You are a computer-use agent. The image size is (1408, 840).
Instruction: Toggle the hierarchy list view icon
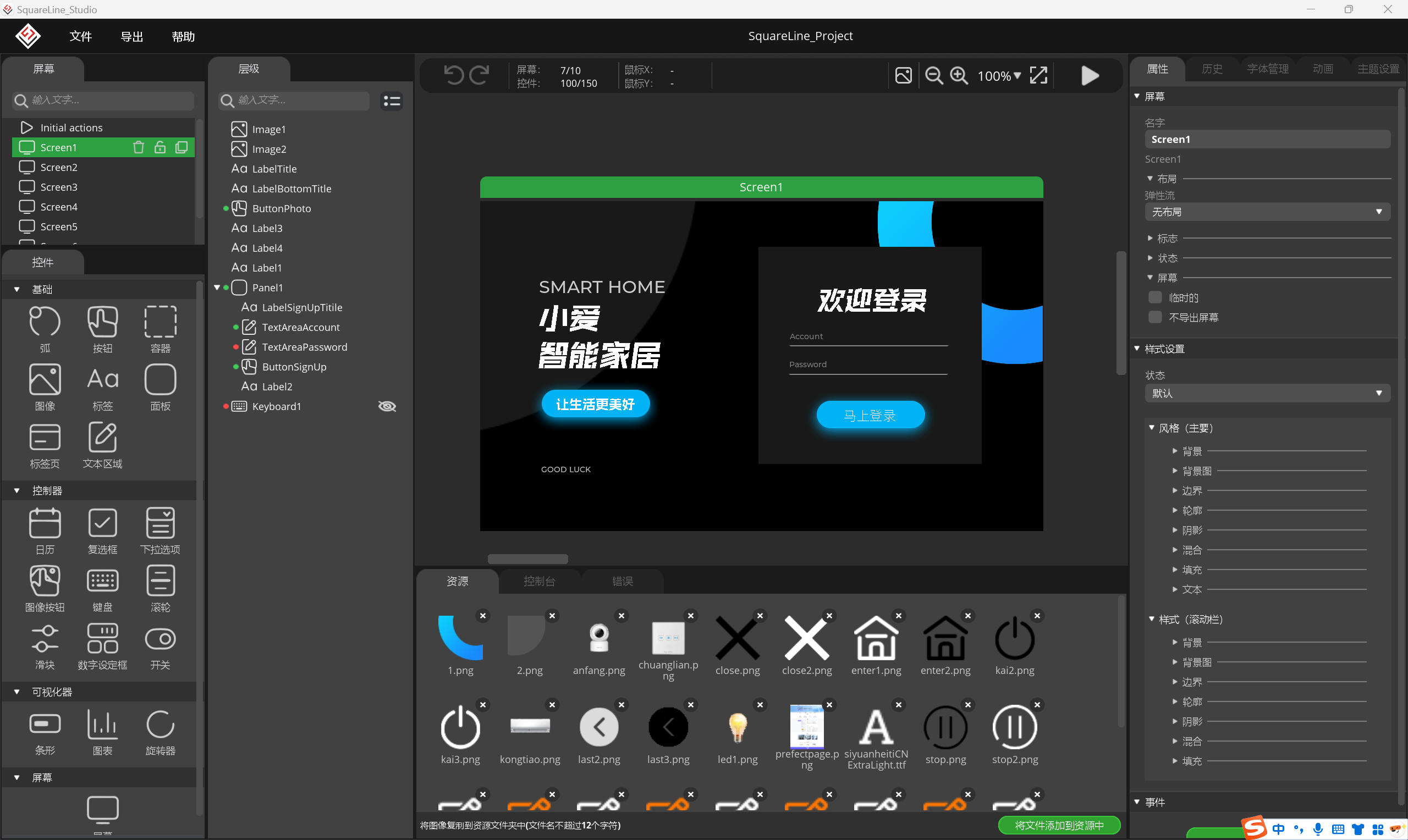392,101
